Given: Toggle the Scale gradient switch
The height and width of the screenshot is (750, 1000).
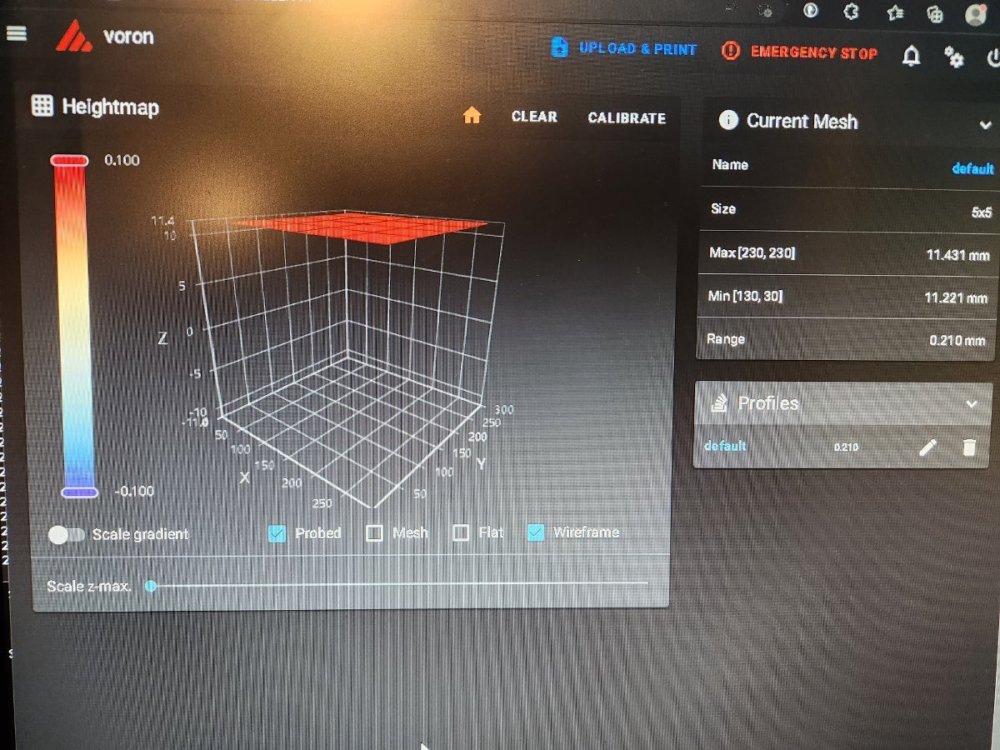Looking at the screenshot, I should (x=67, y=535).
